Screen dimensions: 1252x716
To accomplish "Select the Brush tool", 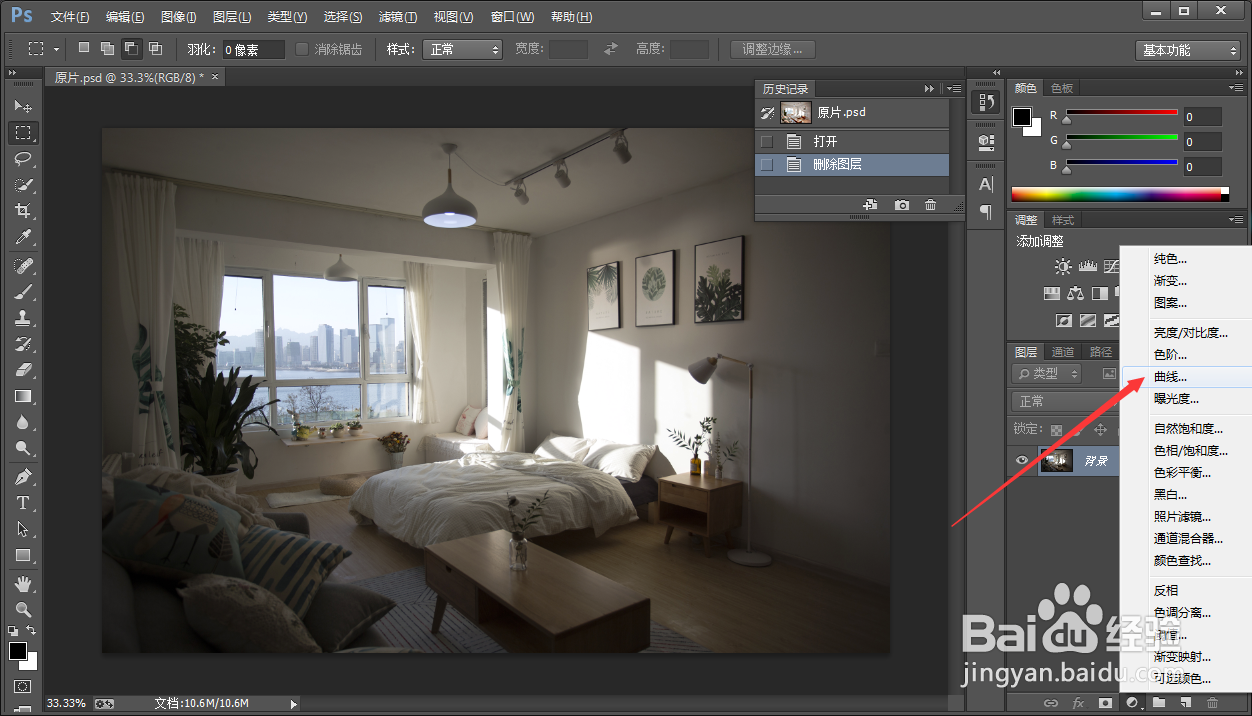I will coord(23,292).
